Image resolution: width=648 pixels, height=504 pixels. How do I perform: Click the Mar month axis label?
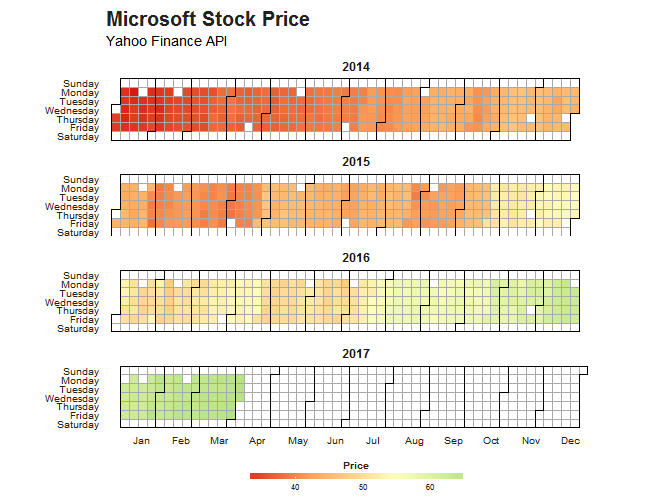219,441
